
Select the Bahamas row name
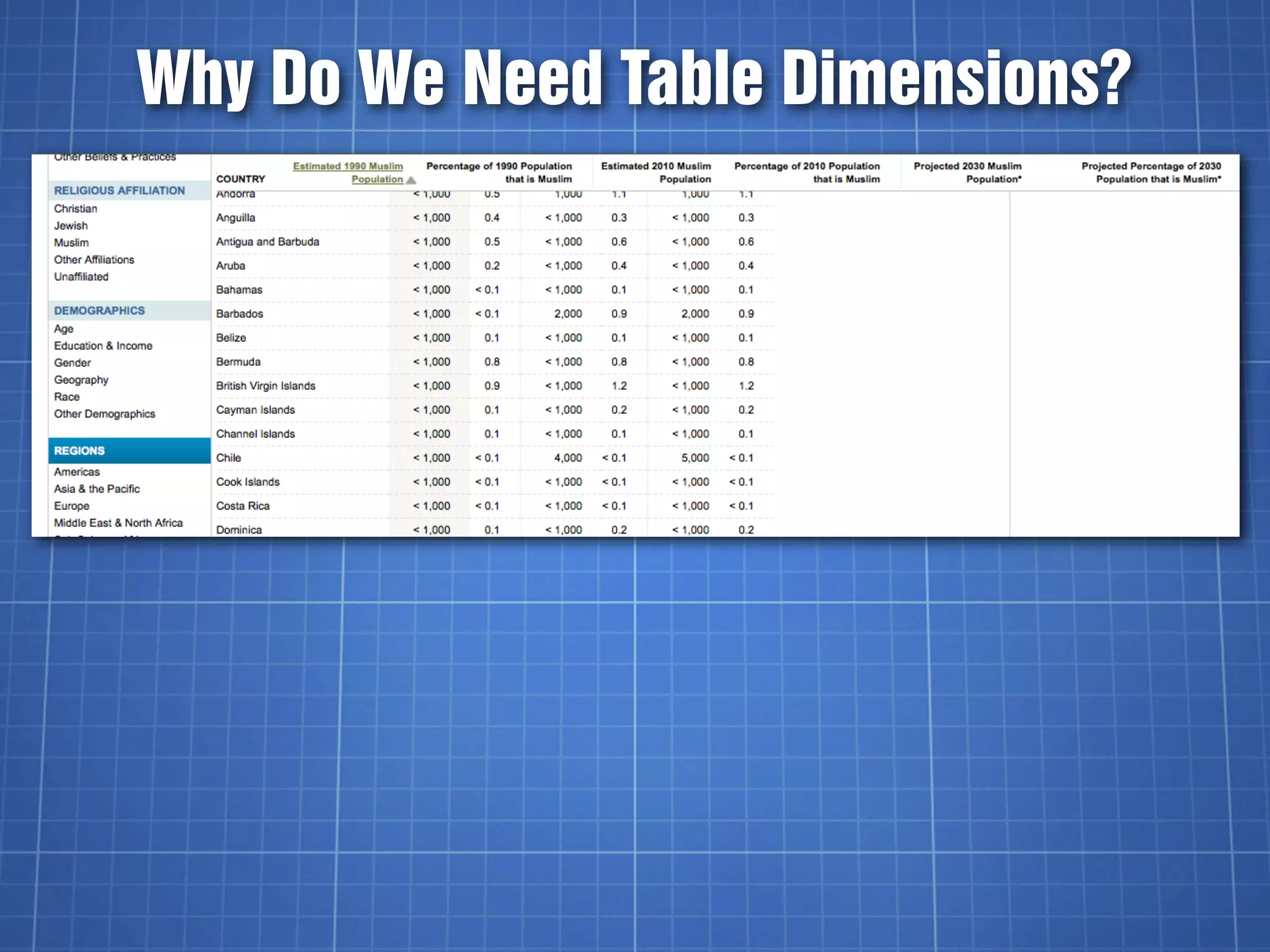pos(239,290)
